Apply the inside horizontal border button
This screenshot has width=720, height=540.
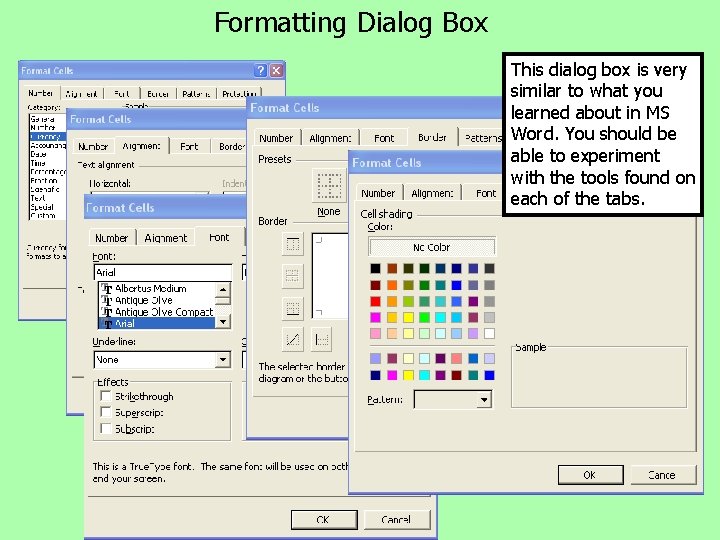(292, 276)
